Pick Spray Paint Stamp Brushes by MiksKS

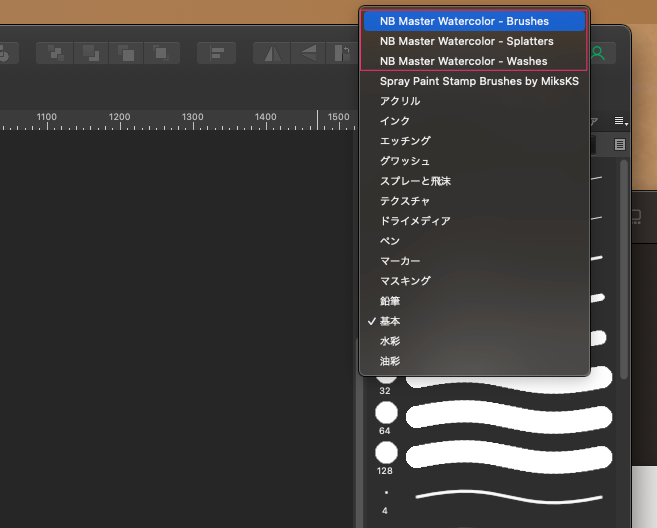click(479, 81)
